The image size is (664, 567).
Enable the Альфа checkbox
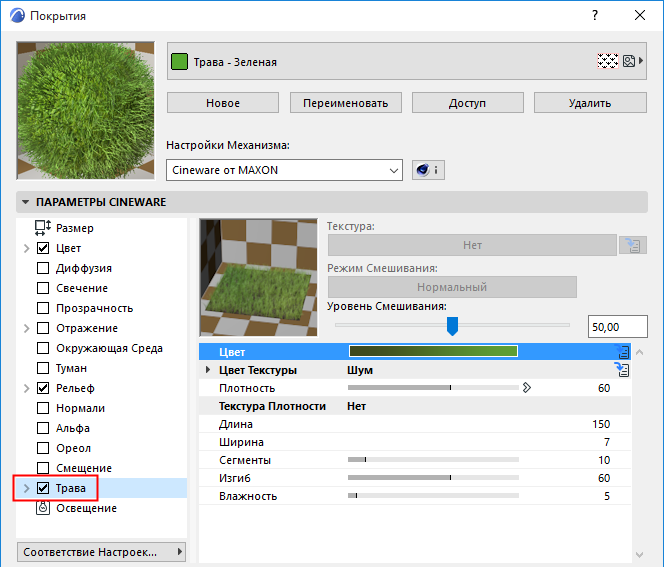[43, 428]
